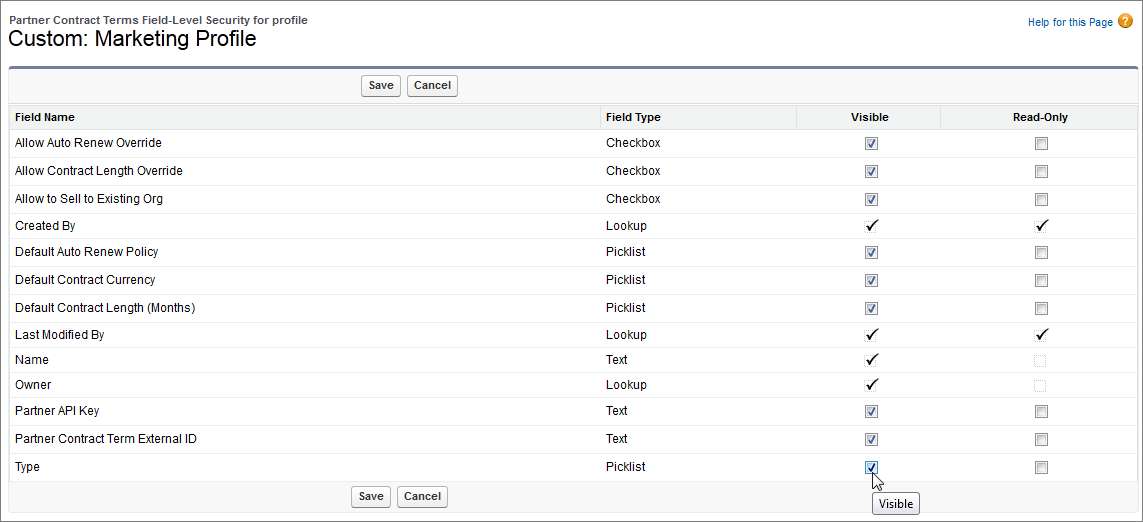This screenshot has width=1143, height=522.
Task: Uncheck Visible for Allow to Sell to Existing Org
Action: 871,199
